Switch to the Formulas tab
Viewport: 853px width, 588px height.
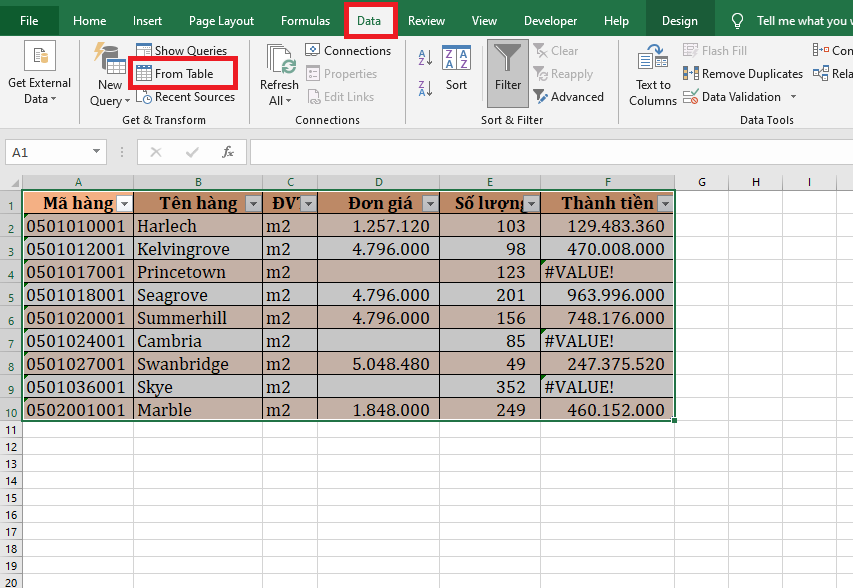pos(305,21)
